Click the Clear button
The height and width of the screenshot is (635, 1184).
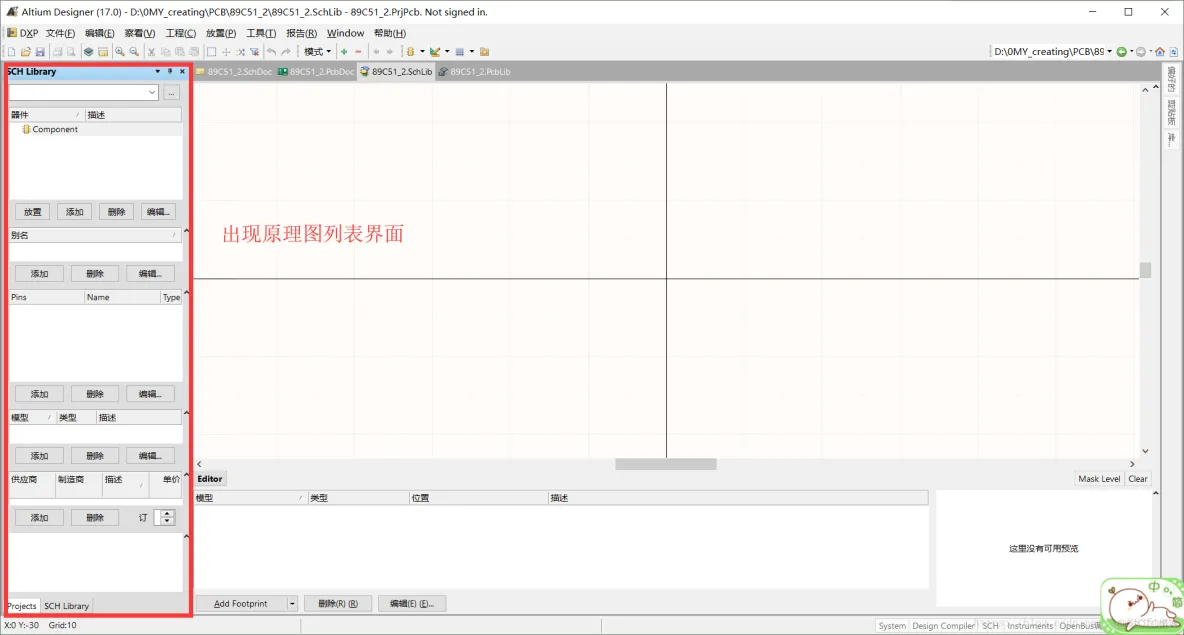[x=1137, y=479]
